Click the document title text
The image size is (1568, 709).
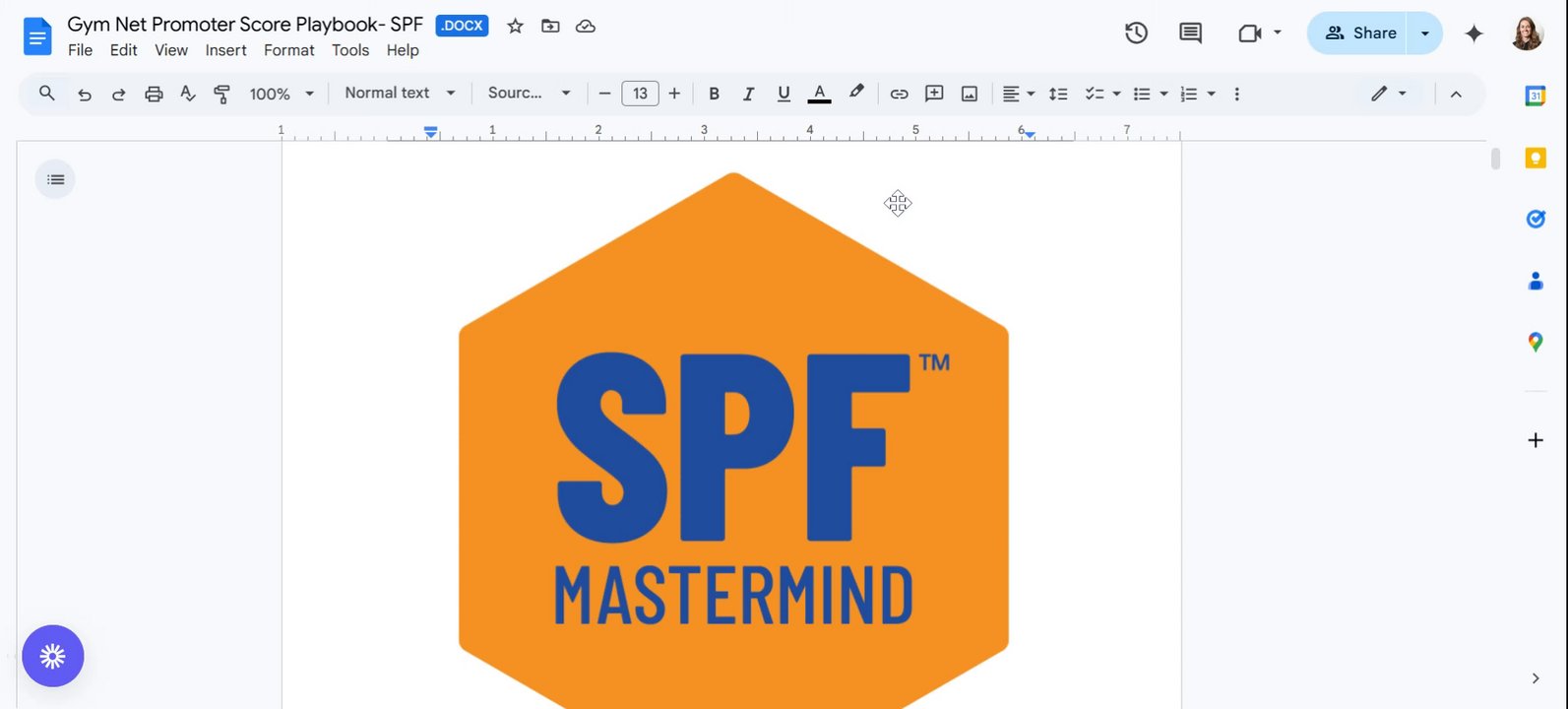tap(245, 25)
